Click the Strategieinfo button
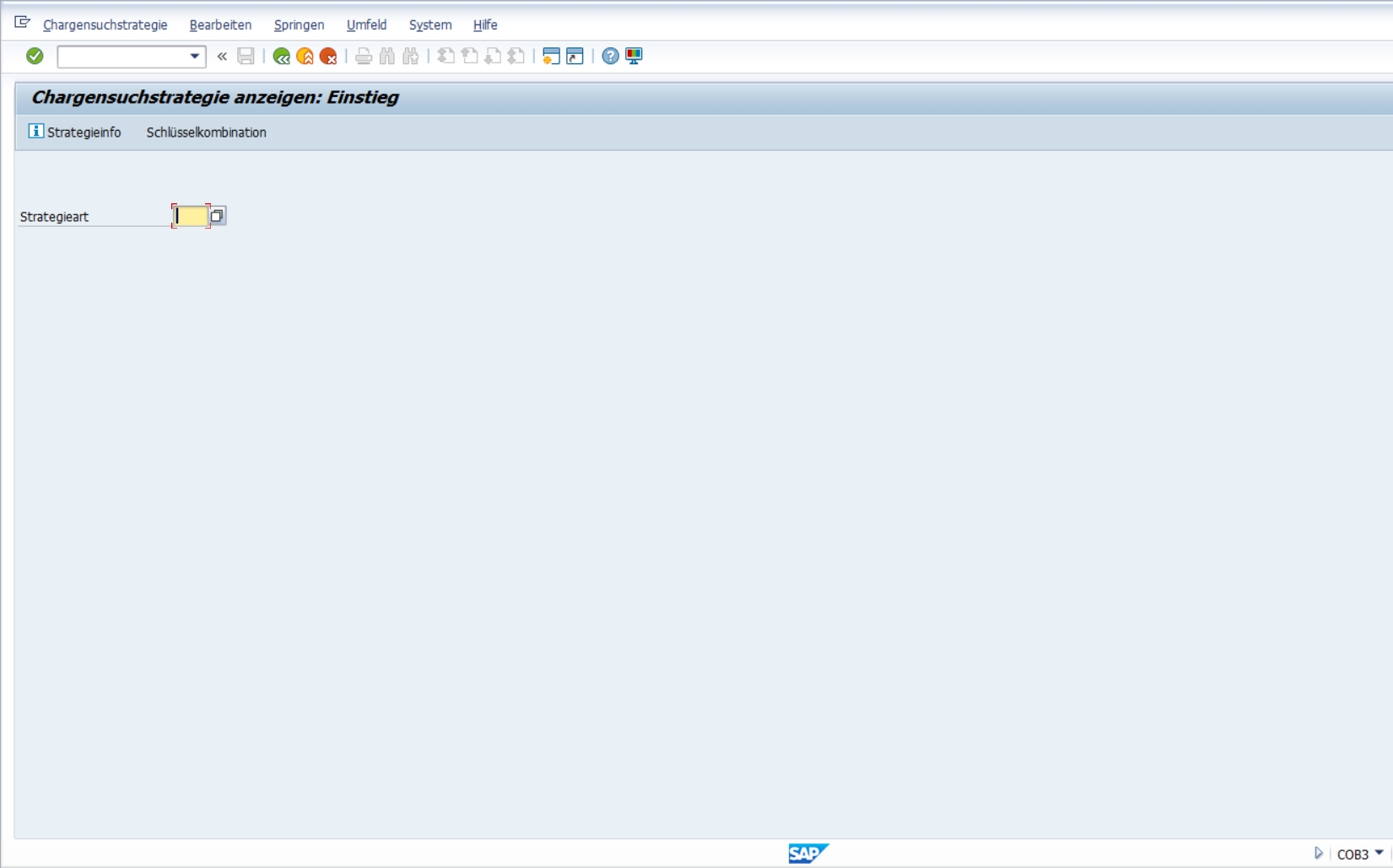 (x=75, y=132)
